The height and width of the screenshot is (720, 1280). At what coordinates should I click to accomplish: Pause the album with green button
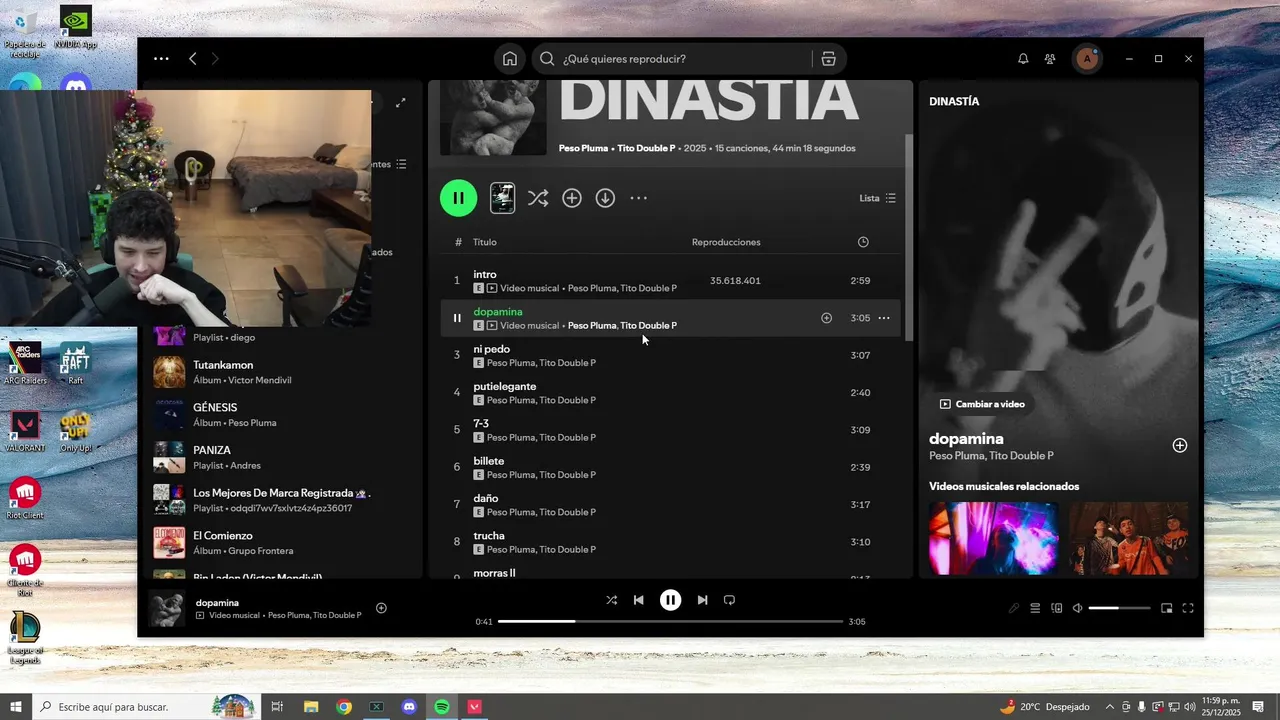click(x=458, y=198)
